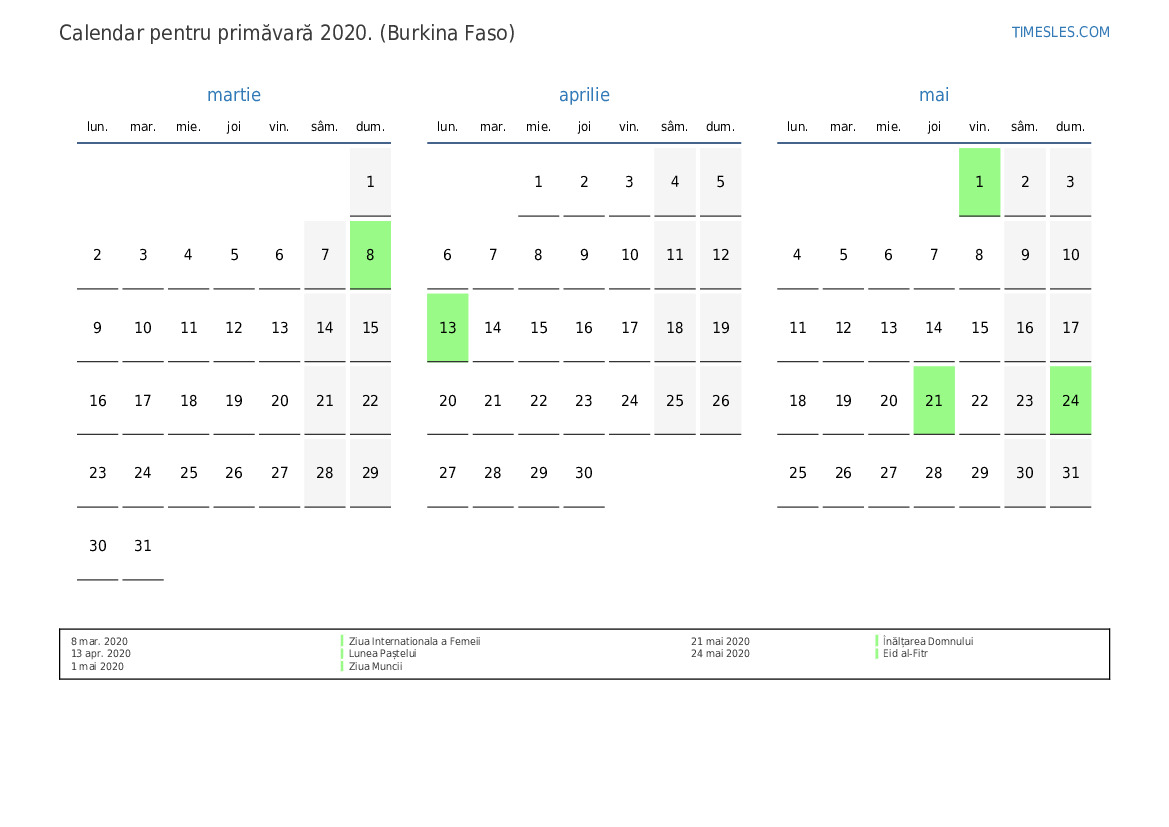Select May 17 Sunday cell in mai

click(1070, 328)
